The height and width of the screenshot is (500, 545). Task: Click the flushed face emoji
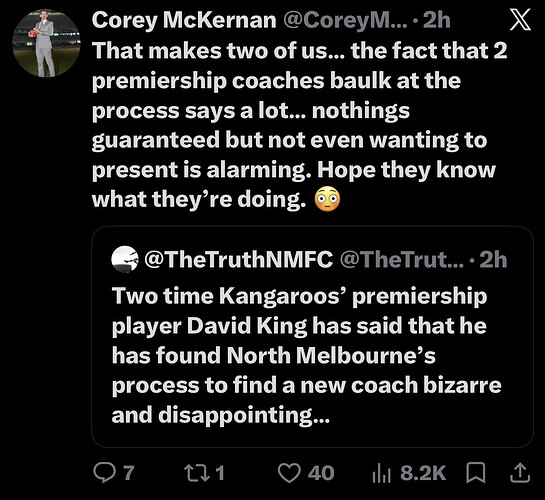[x=327, y=199]
